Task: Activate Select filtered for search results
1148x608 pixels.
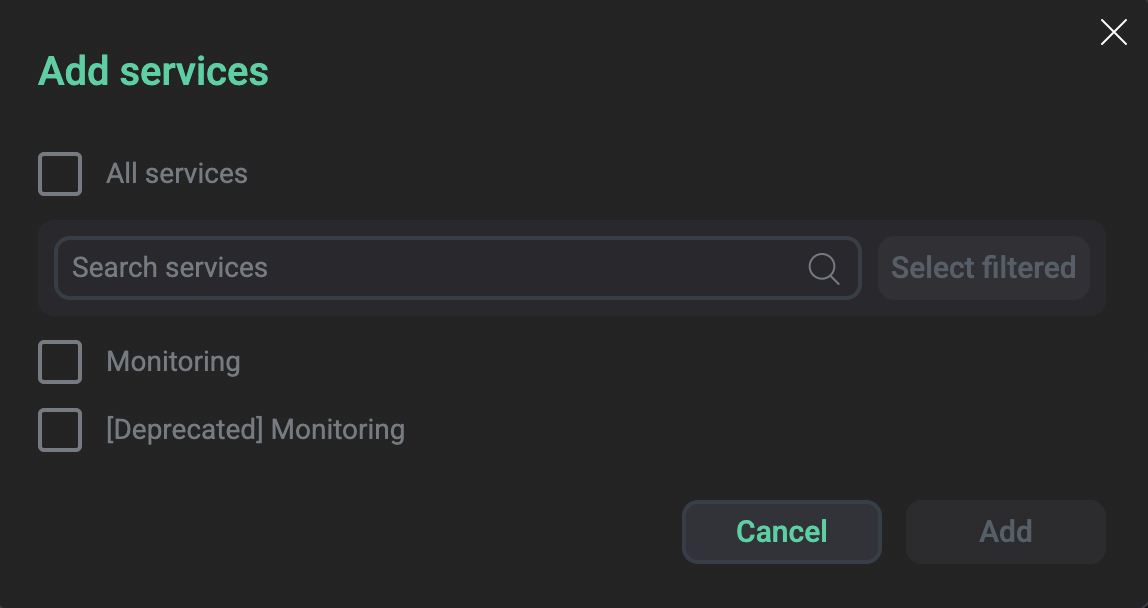Action: click(x=983, y=268)
